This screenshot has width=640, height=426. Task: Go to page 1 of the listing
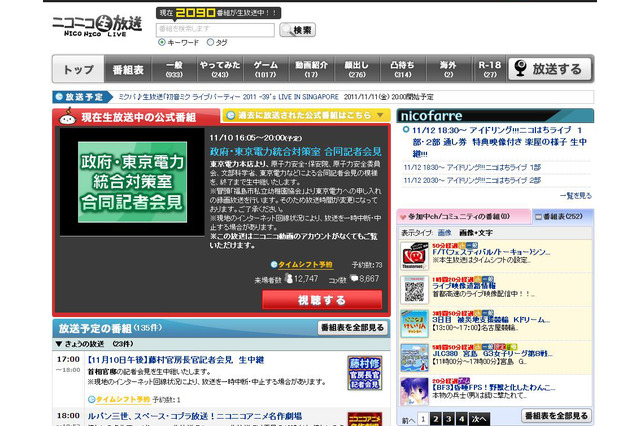(423, 419)
